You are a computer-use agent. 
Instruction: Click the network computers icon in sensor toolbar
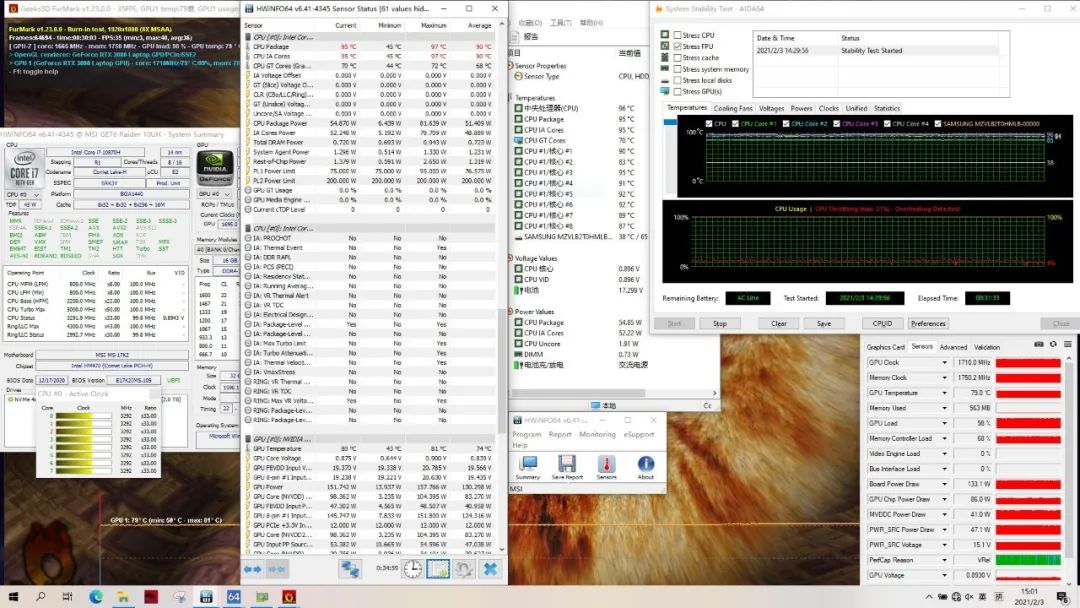pyautogui.click(x=351, y=568)
